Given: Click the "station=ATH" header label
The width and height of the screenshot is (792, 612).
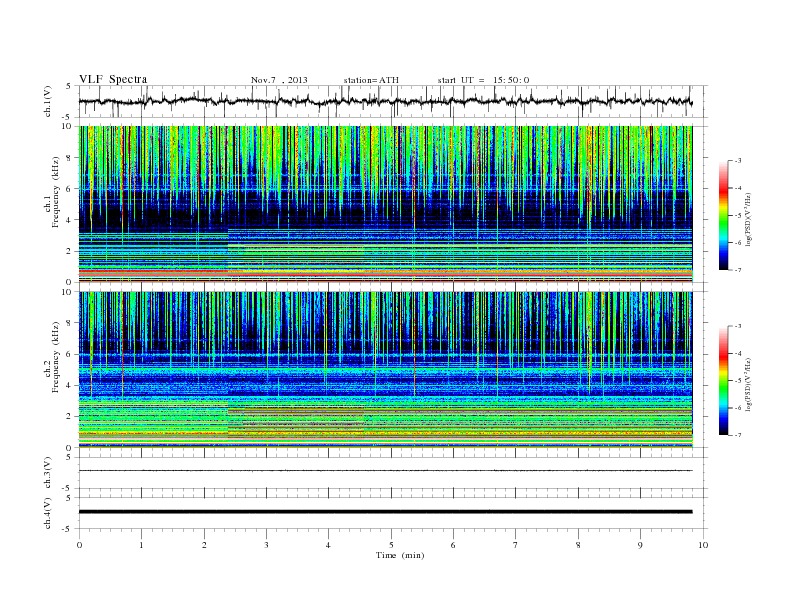Looking at the screenshot, I should (x=371, y=80).
